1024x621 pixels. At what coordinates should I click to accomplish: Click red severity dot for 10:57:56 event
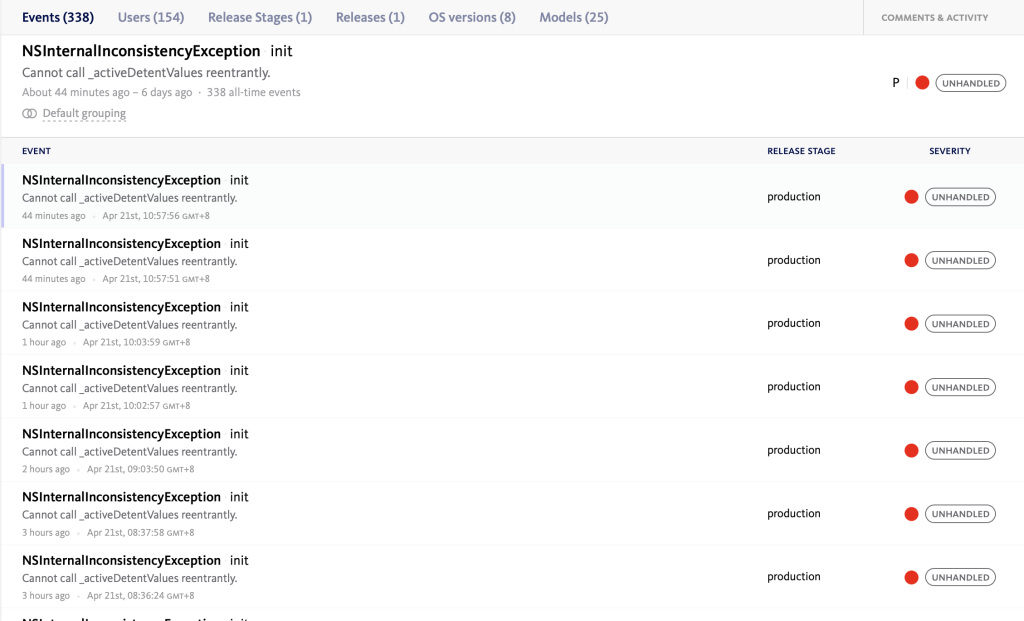coord(911,197)
